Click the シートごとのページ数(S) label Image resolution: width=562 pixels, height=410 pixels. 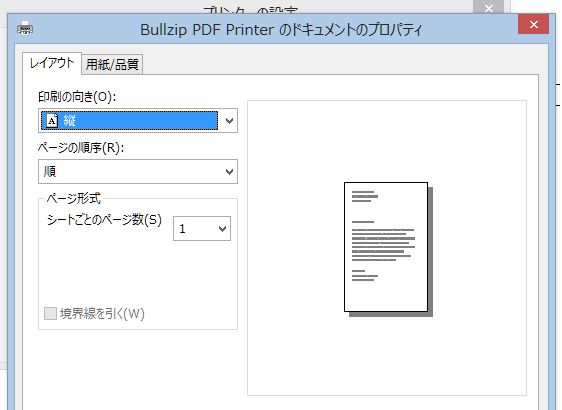tap(104, 220)
